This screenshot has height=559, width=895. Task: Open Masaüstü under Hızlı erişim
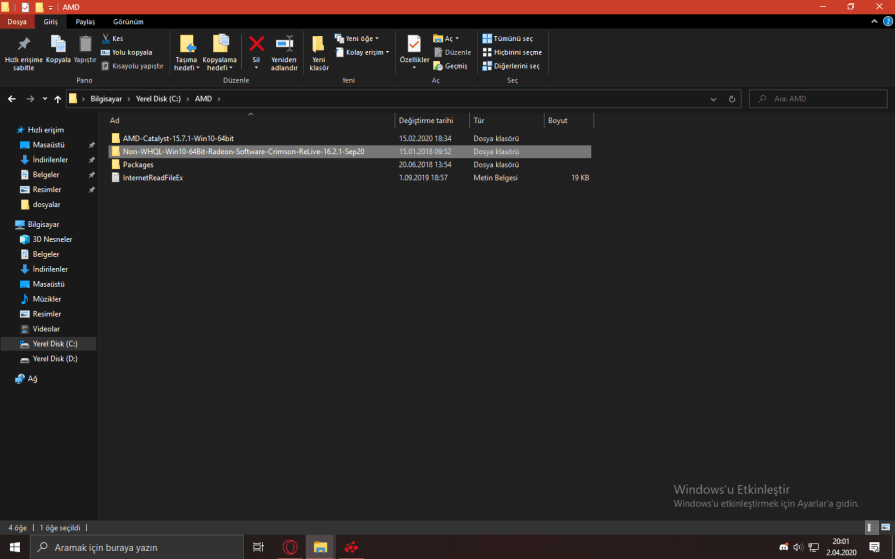tap(49, 145)
